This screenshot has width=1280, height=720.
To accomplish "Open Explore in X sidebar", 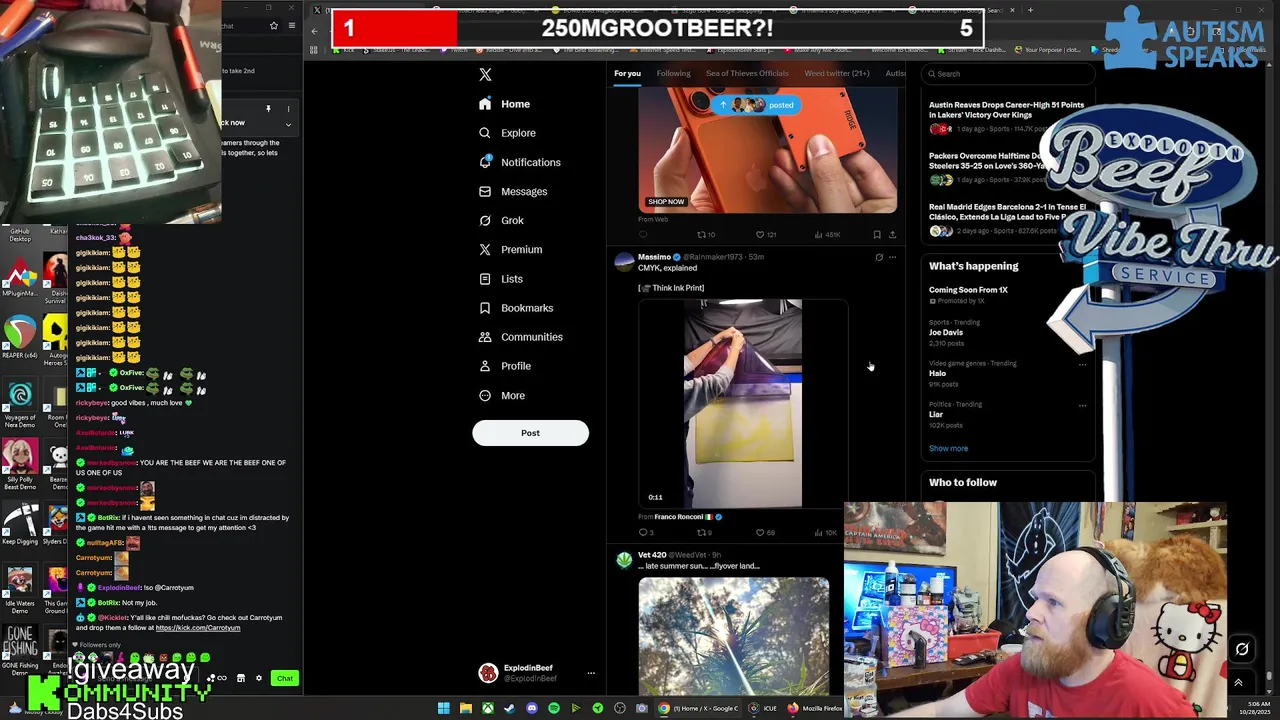I will pos(507,133).
